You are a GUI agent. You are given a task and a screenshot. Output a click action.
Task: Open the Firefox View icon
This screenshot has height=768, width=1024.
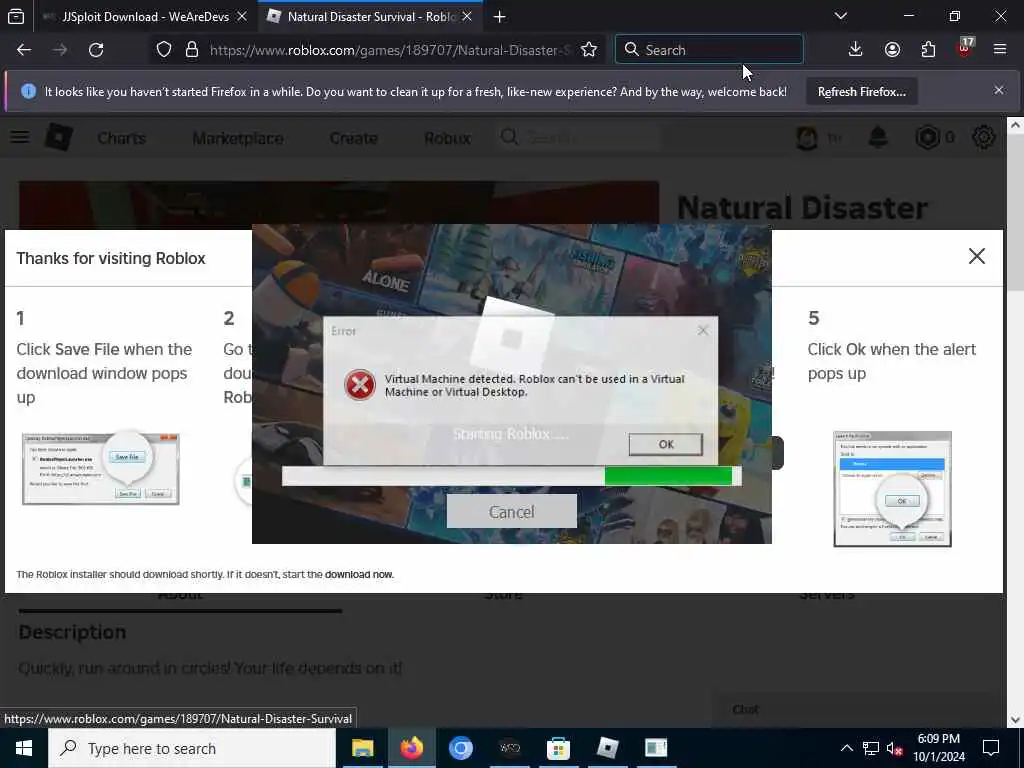16,17
